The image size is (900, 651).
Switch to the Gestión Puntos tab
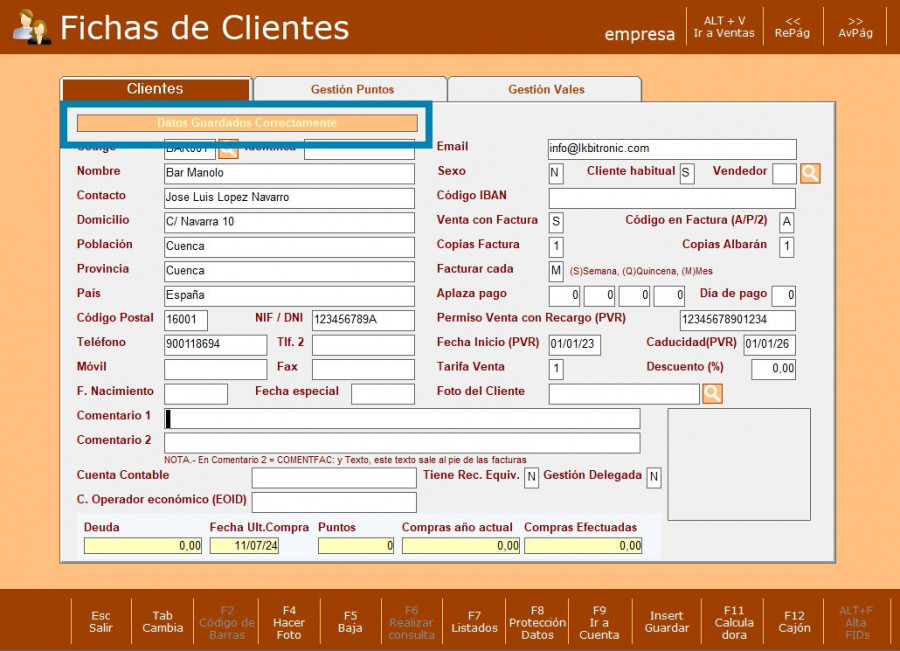[x=352, y=90]
